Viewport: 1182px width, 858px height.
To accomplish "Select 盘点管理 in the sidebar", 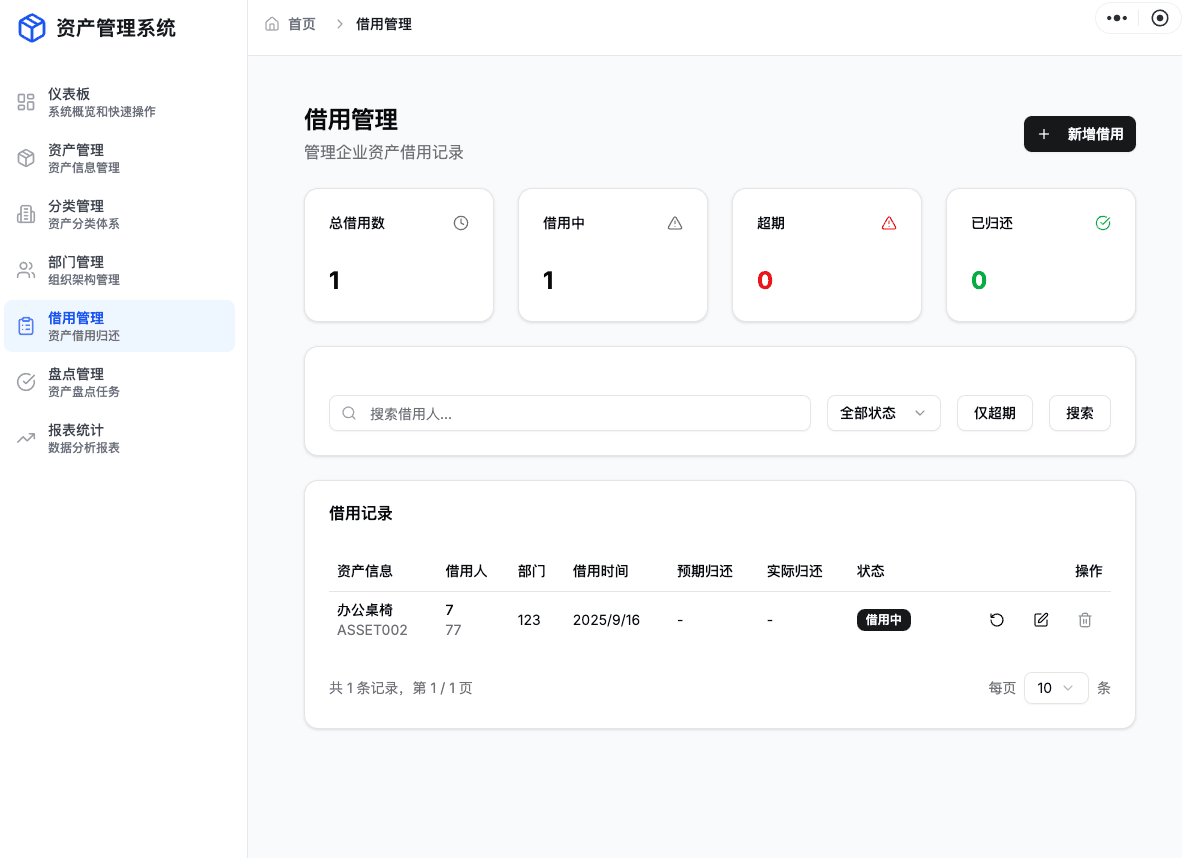I will [119, 382].
